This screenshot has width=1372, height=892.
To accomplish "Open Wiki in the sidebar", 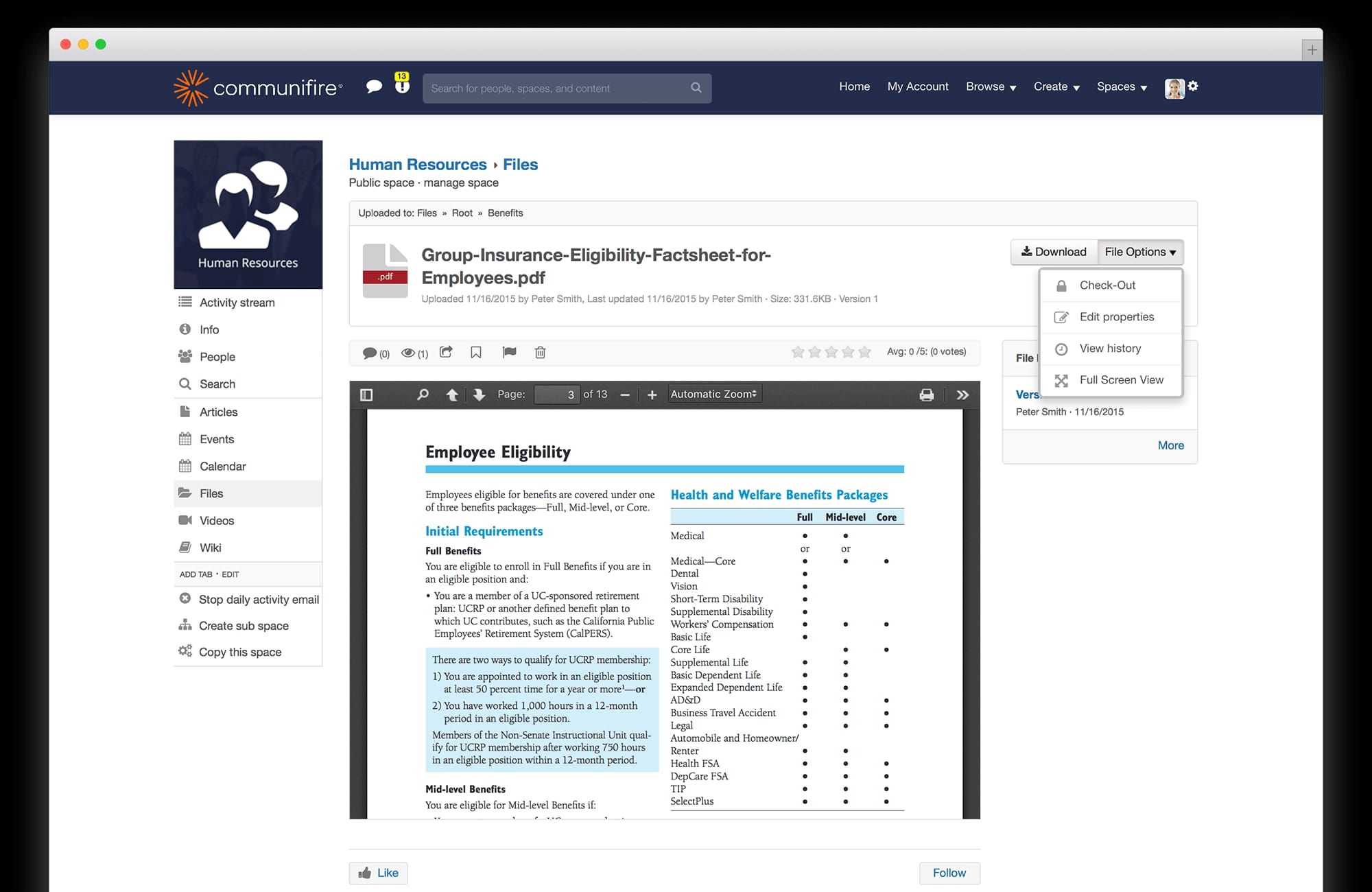I will [248, 548].
